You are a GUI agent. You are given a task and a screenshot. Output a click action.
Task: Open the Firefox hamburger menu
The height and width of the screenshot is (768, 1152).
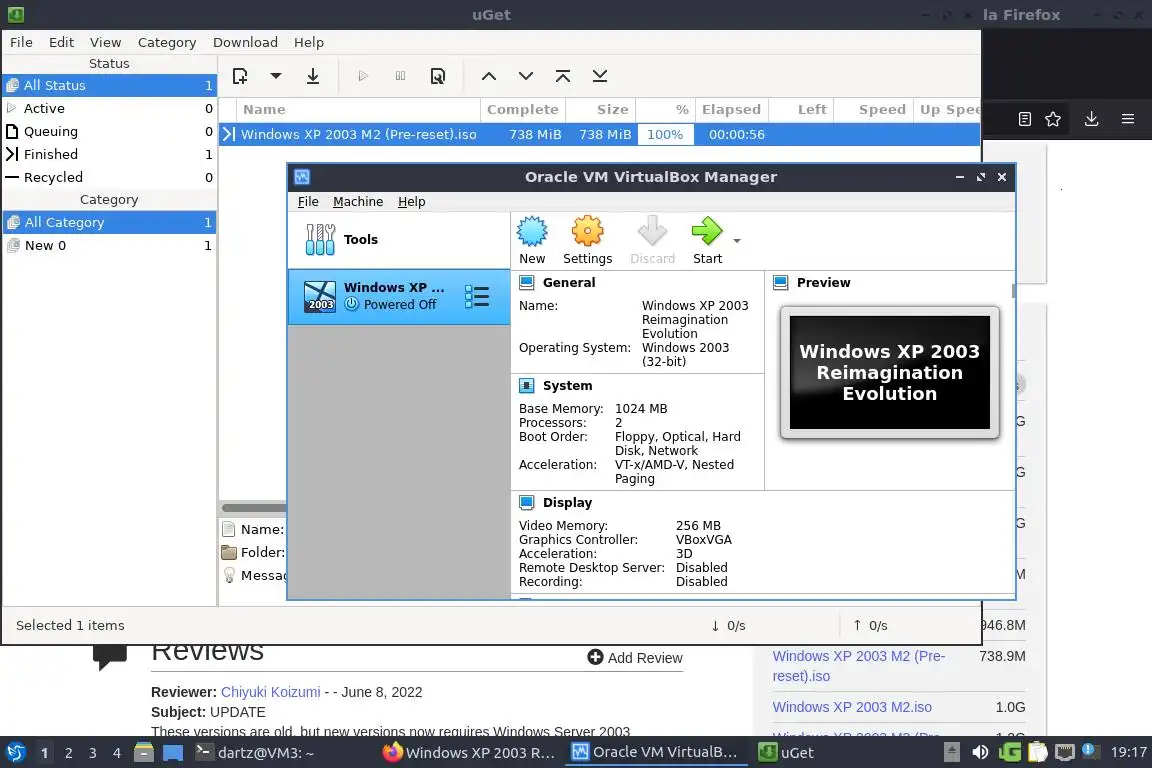pyautogui.click(x=1128, y=119)
